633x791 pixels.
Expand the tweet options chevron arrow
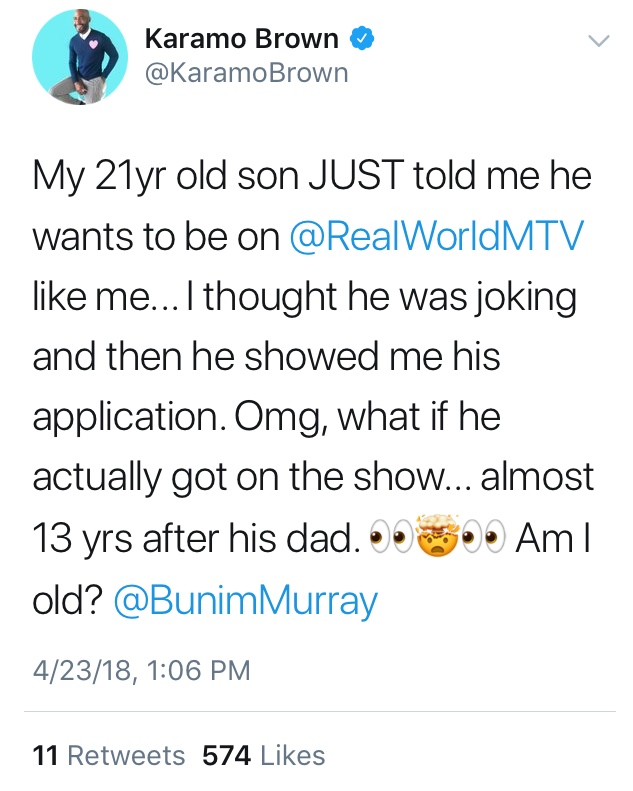(599, 40)
